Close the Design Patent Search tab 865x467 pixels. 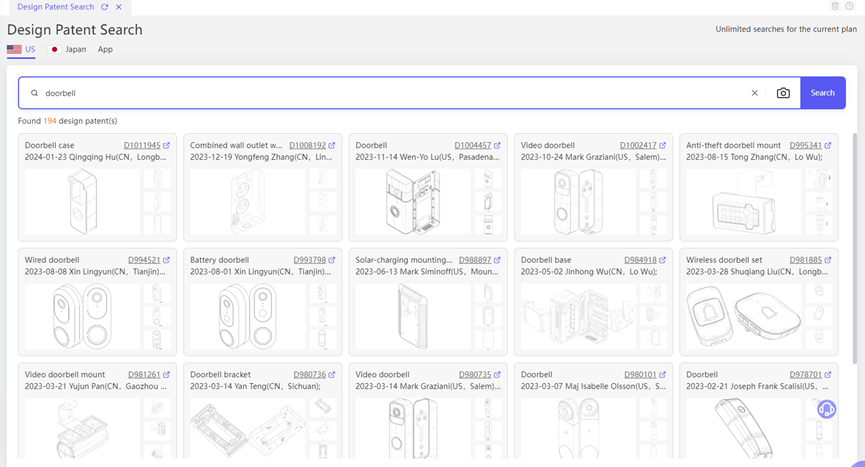[119, 7]
